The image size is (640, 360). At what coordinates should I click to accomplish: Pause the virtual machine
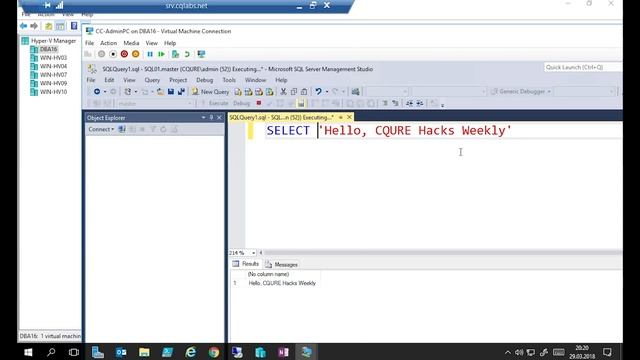(x=150, y=54)
